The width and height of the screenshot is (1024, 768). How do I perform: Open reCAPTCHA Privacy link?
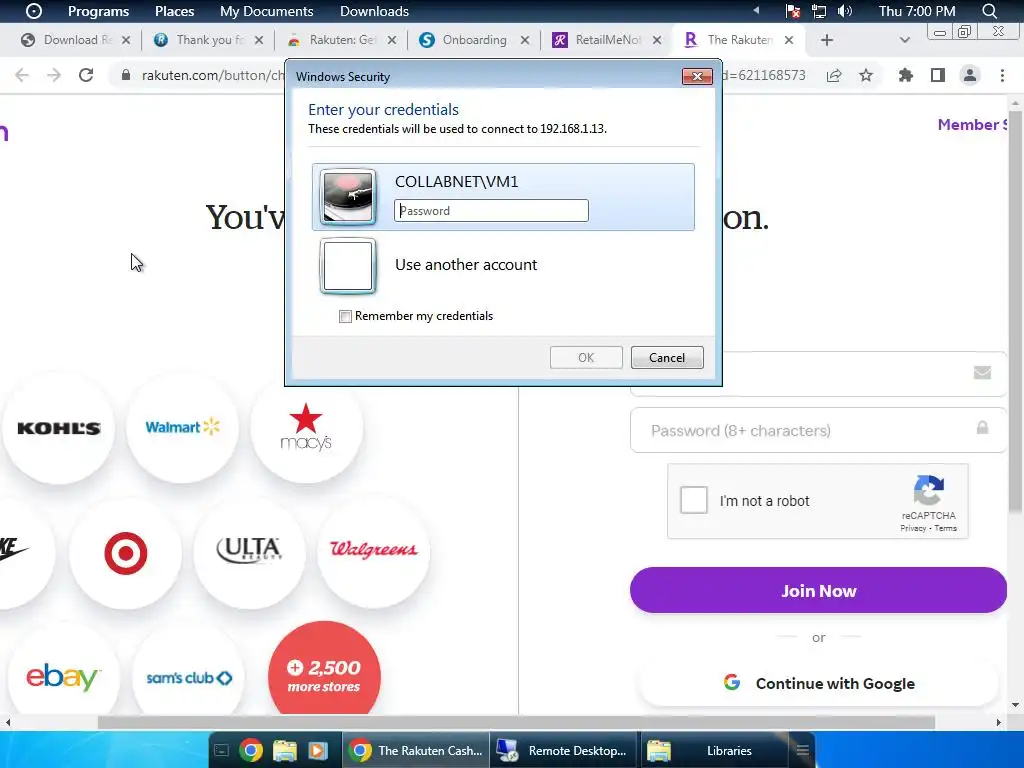pos(913,528)
